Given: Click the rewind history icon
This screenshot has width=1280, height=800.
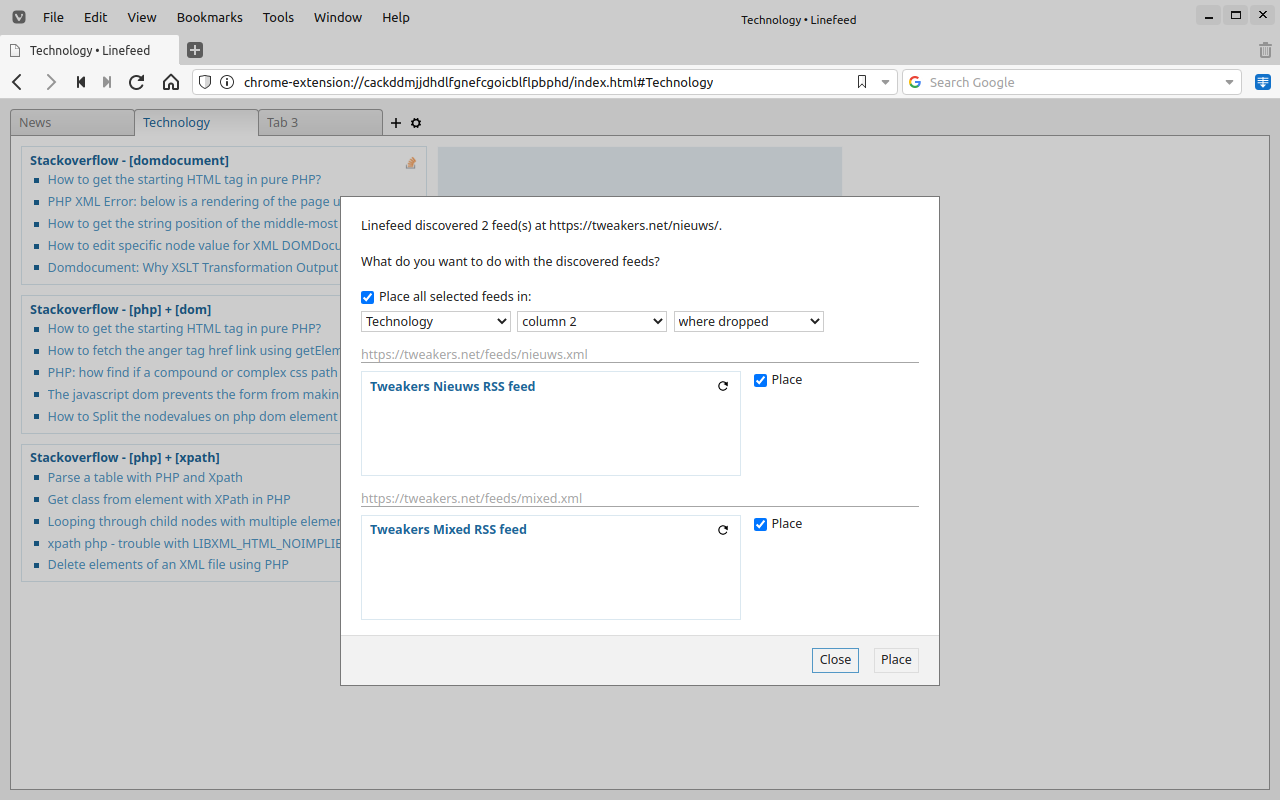Looking at the screenshot, I should [x=81, y=82].
